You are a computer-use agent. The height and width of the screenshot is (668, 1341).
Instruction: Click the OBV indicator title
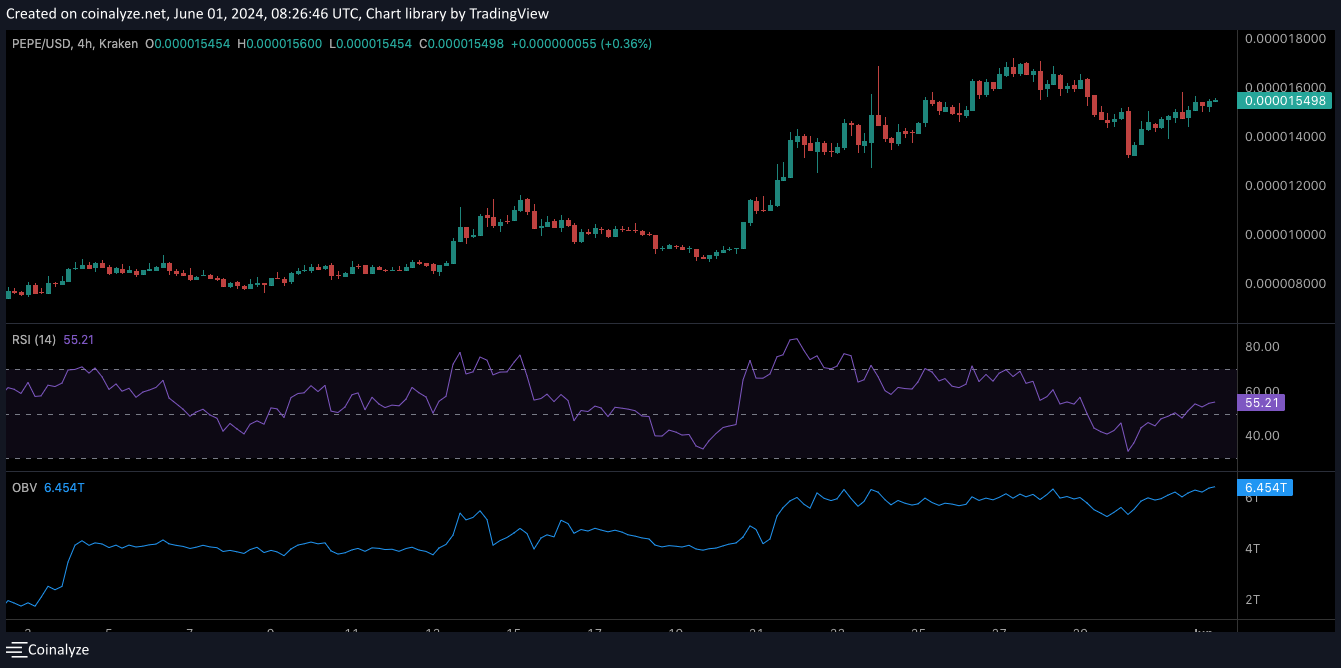(x=24, y=487)
